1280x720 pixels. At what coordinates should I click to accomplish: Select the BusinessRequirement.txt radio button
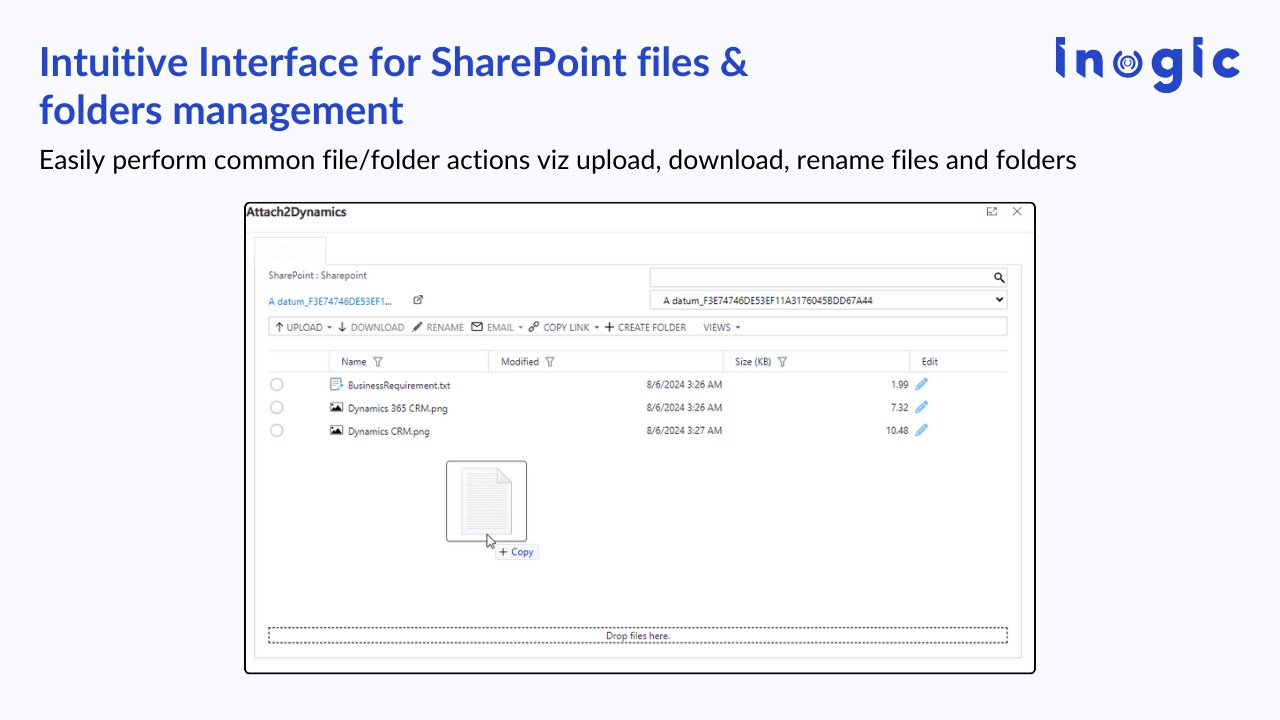coord(277,384)
